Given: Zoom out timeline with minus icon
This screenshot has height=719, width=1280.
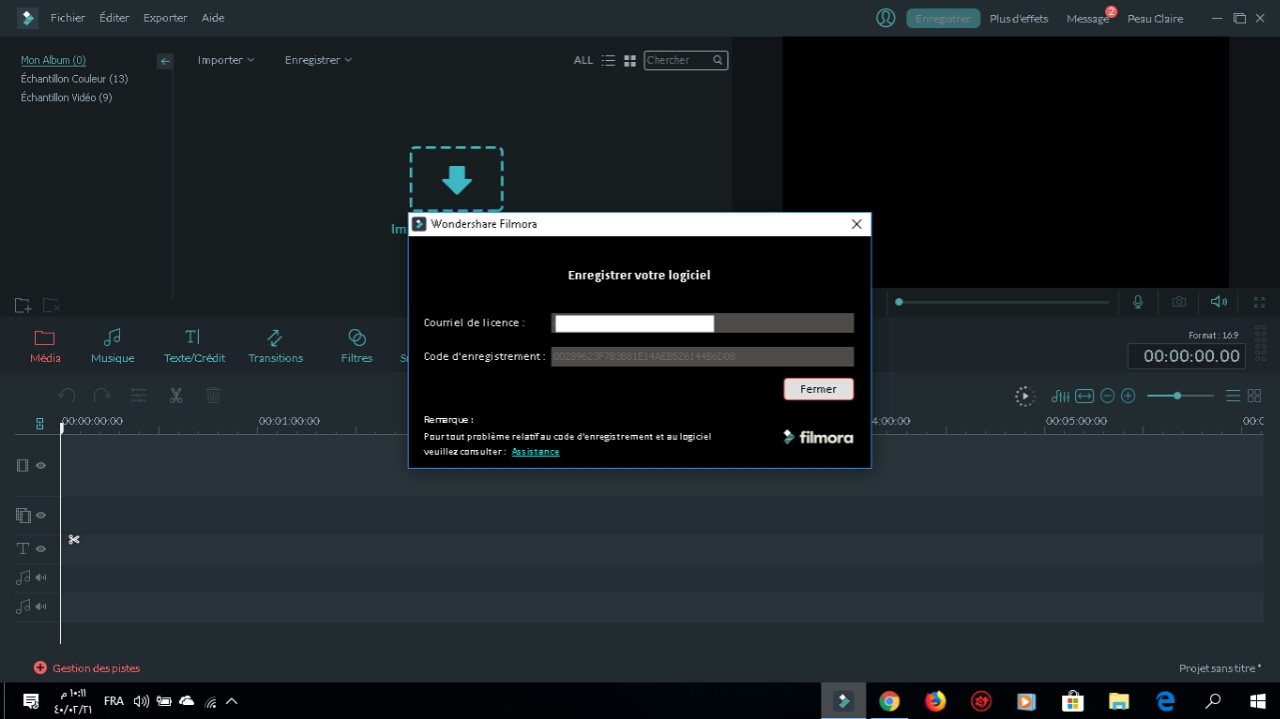Looking at the screenshot, I should (1107, 396).
